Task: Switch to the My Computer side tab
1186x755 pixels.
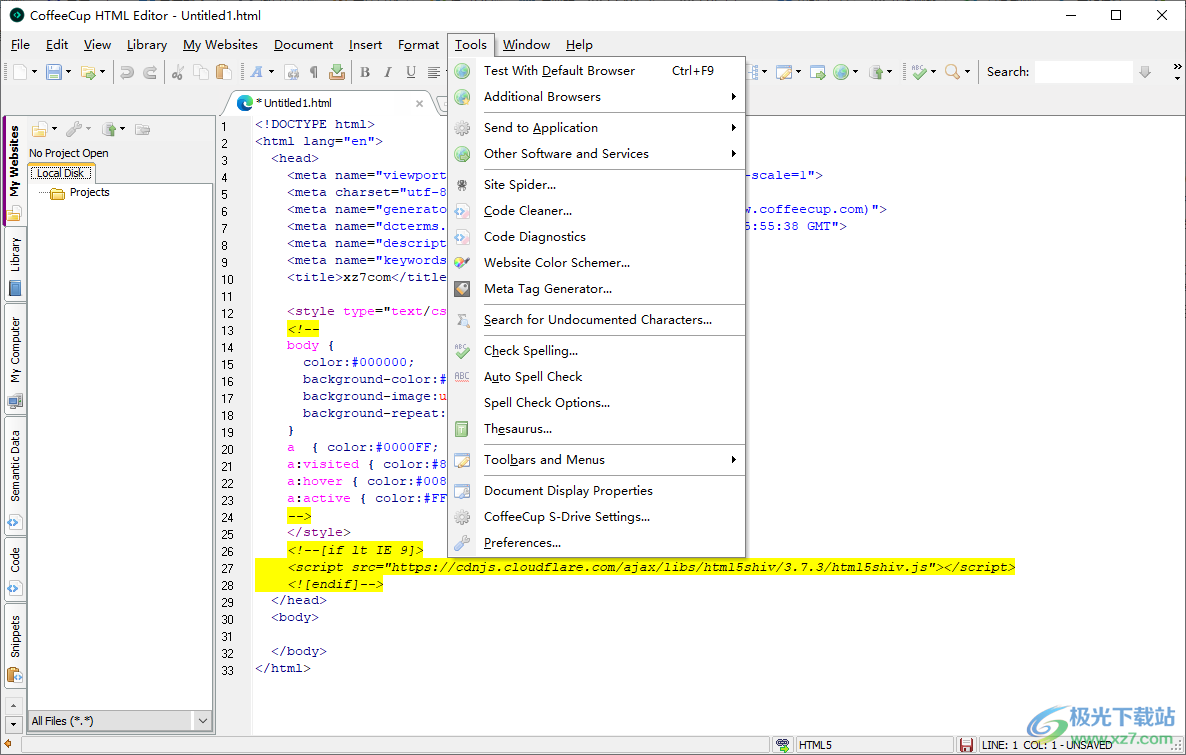Action: pyautogui.click(x=15, y=359)
